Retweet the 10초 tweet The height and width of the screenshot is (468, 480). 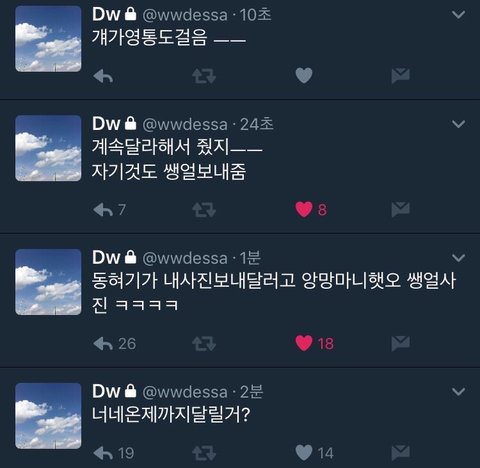pos(204,76)
